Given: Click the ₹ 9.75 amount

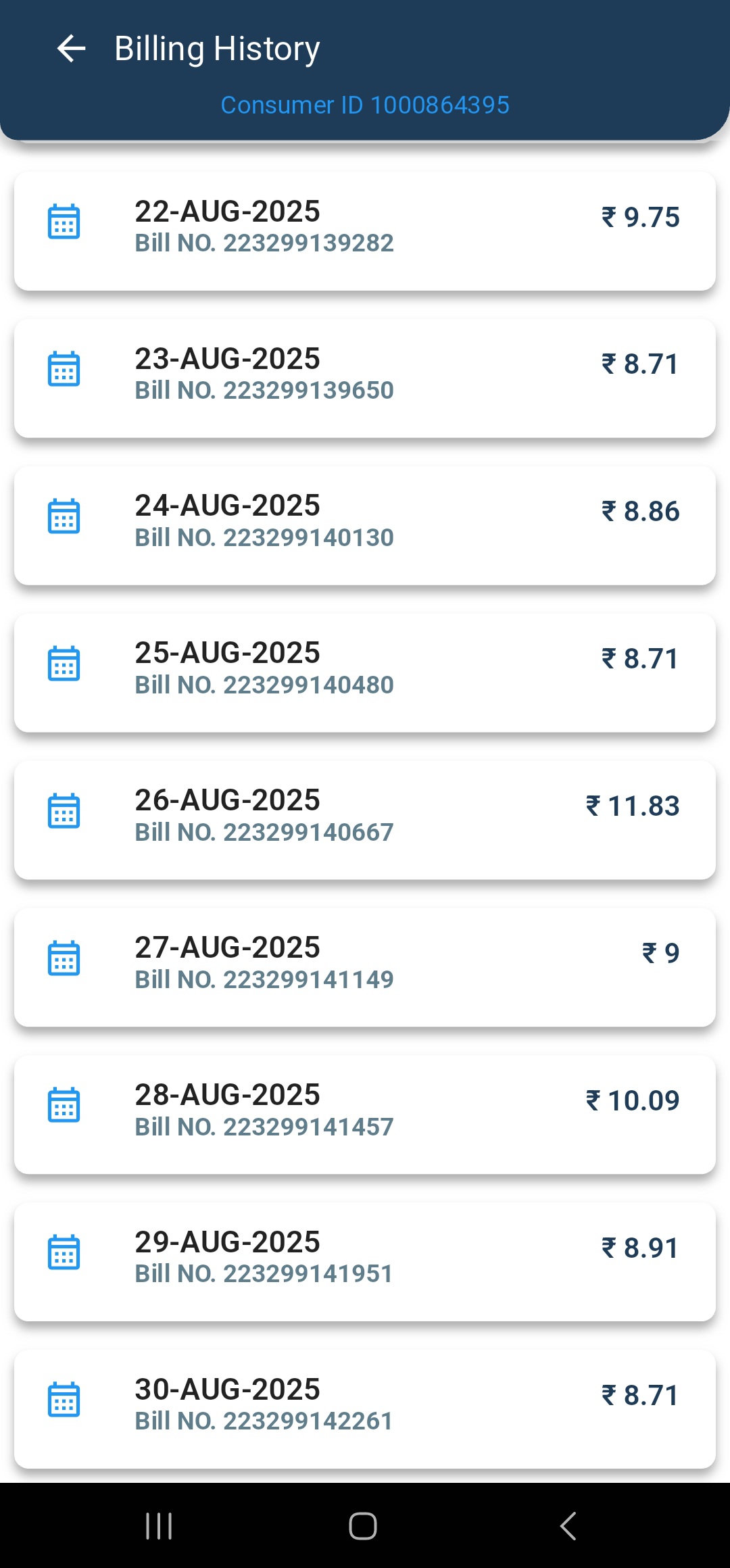Looking at the screenshot, I should [641, 217].
